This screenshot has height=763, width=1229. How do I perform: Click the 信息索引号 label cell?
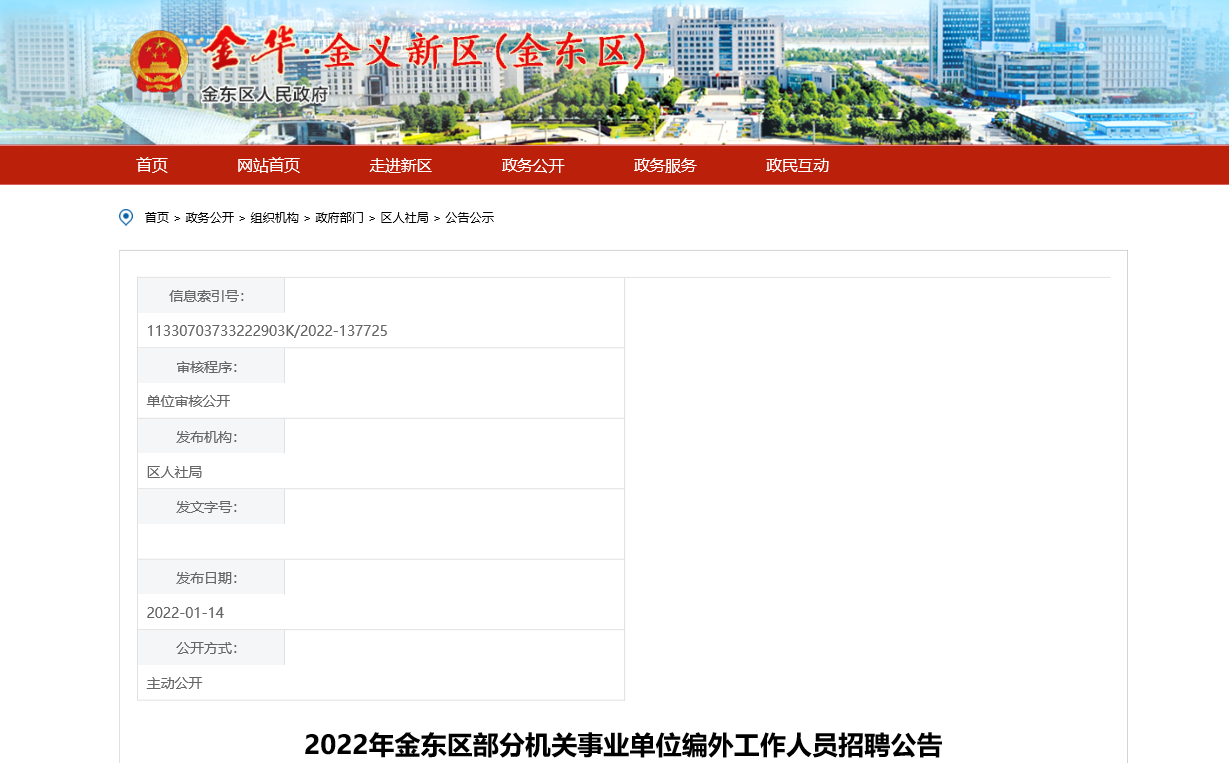pyautogui.click(x=211, y=296)
